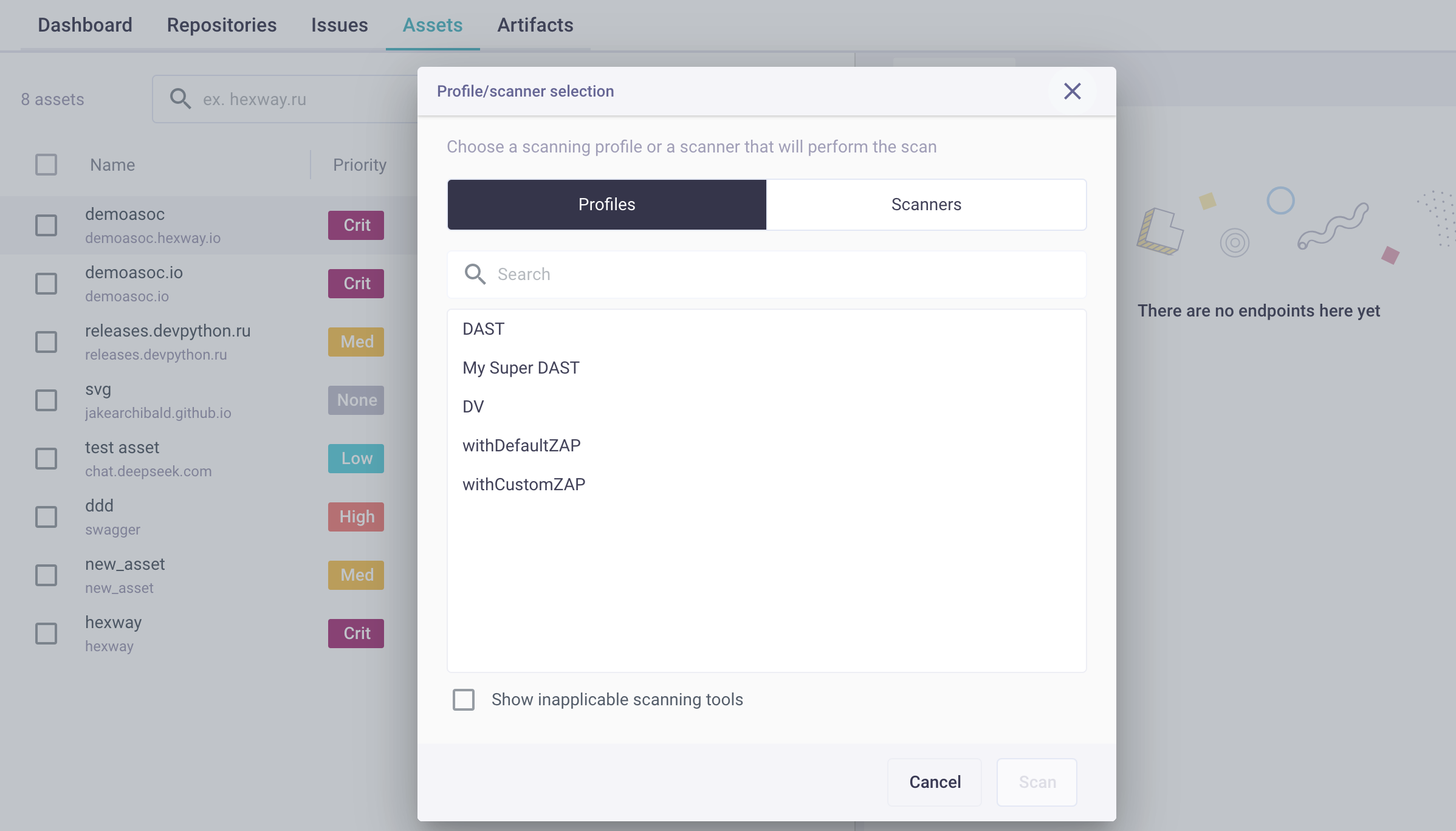
Task: Select the Profiles tab
Action: 606,205
